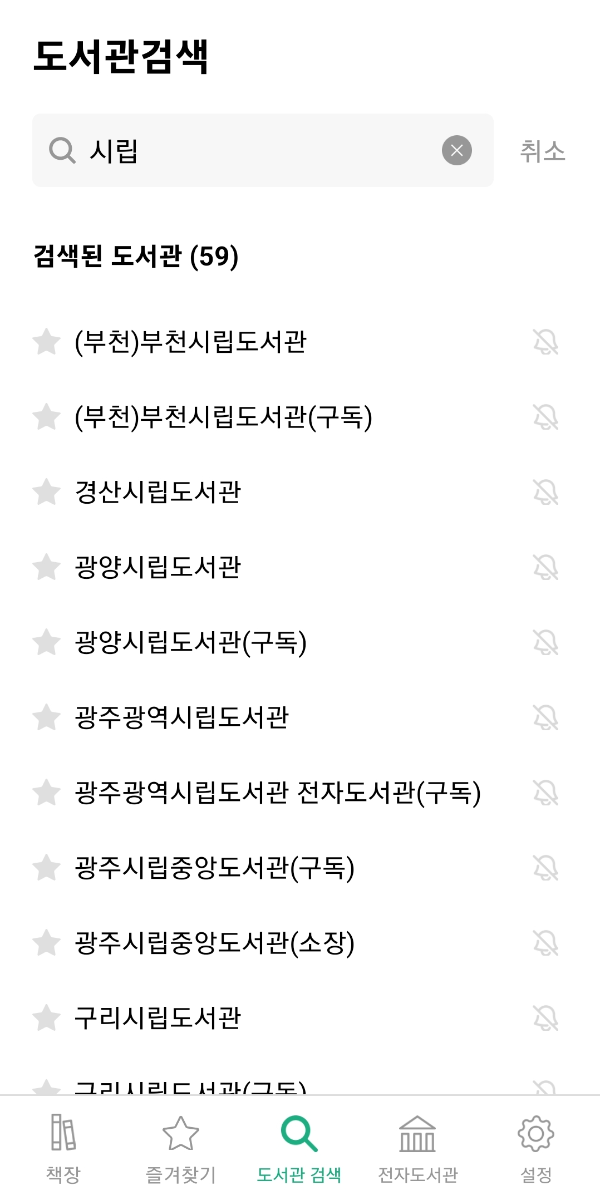Enable alerts for 광양시립도서관(구독)

(546, 642)
